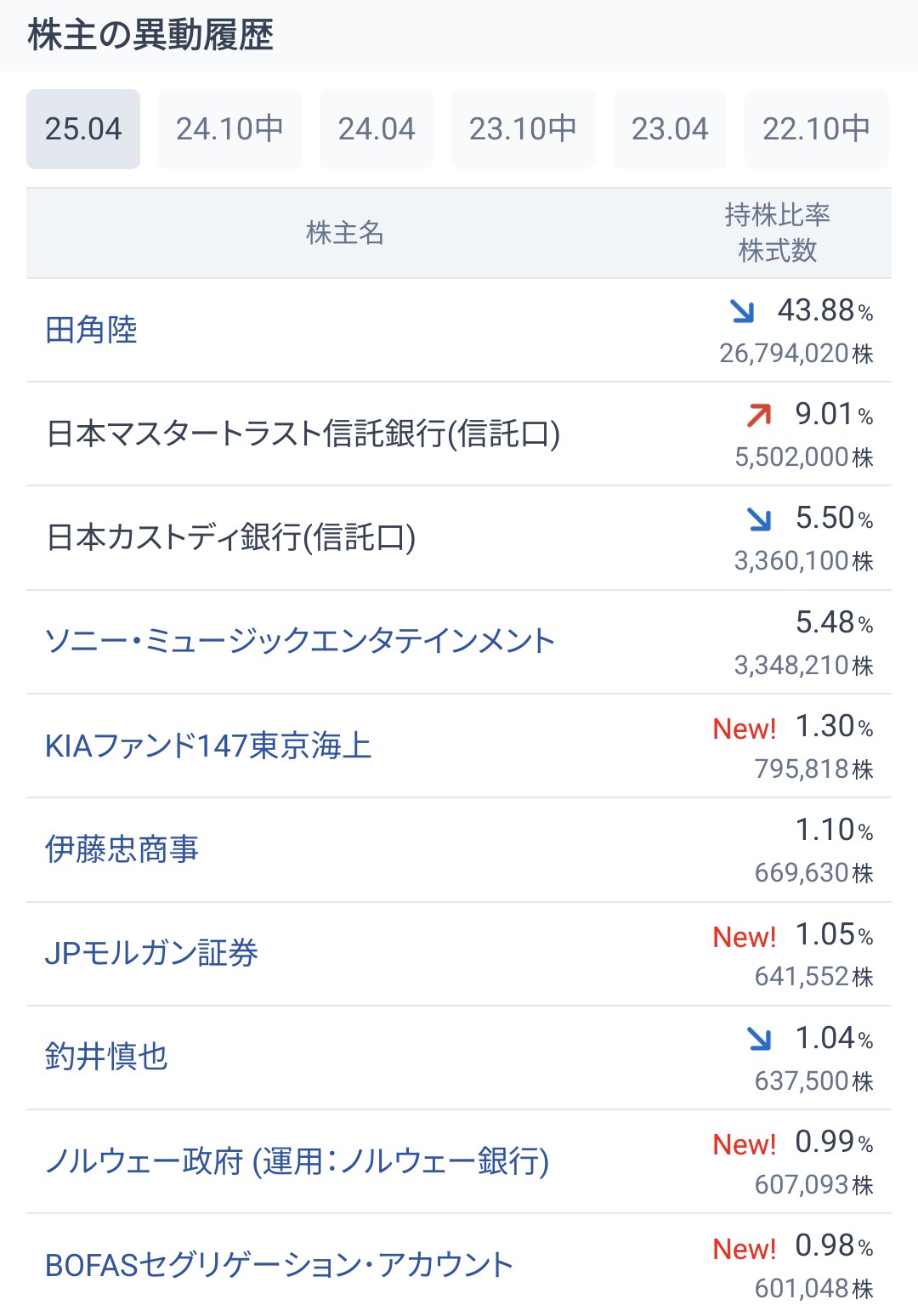Switch to the 24.10中 tab
Viewport: 918px width, 1316px height.
click(229, 129)
